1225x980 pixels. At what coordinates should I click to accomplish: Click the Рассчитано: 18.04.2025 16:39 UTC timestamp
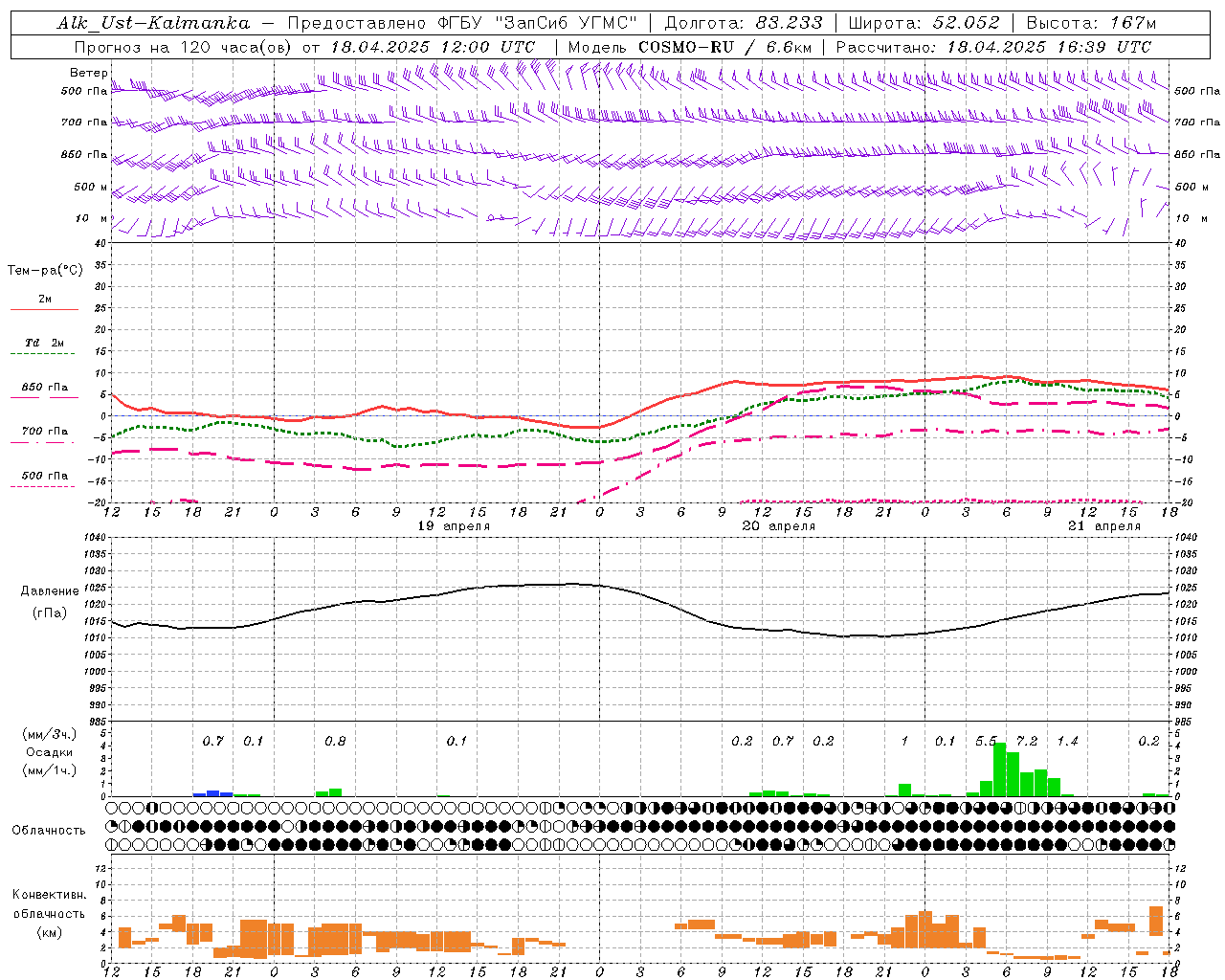click(993, 47)
